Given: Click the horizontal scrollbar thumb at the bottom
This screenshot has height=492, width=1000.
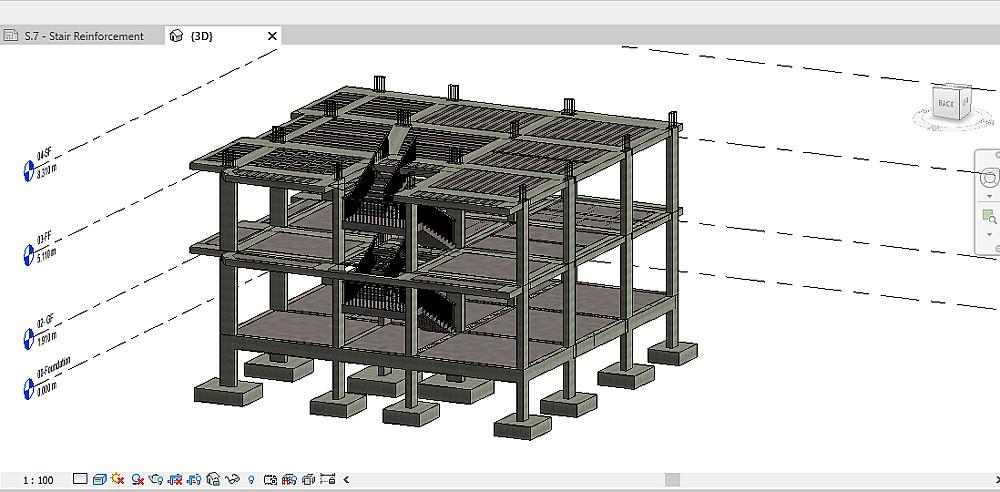Looking at the screenshot, I should tap(672, 480).
